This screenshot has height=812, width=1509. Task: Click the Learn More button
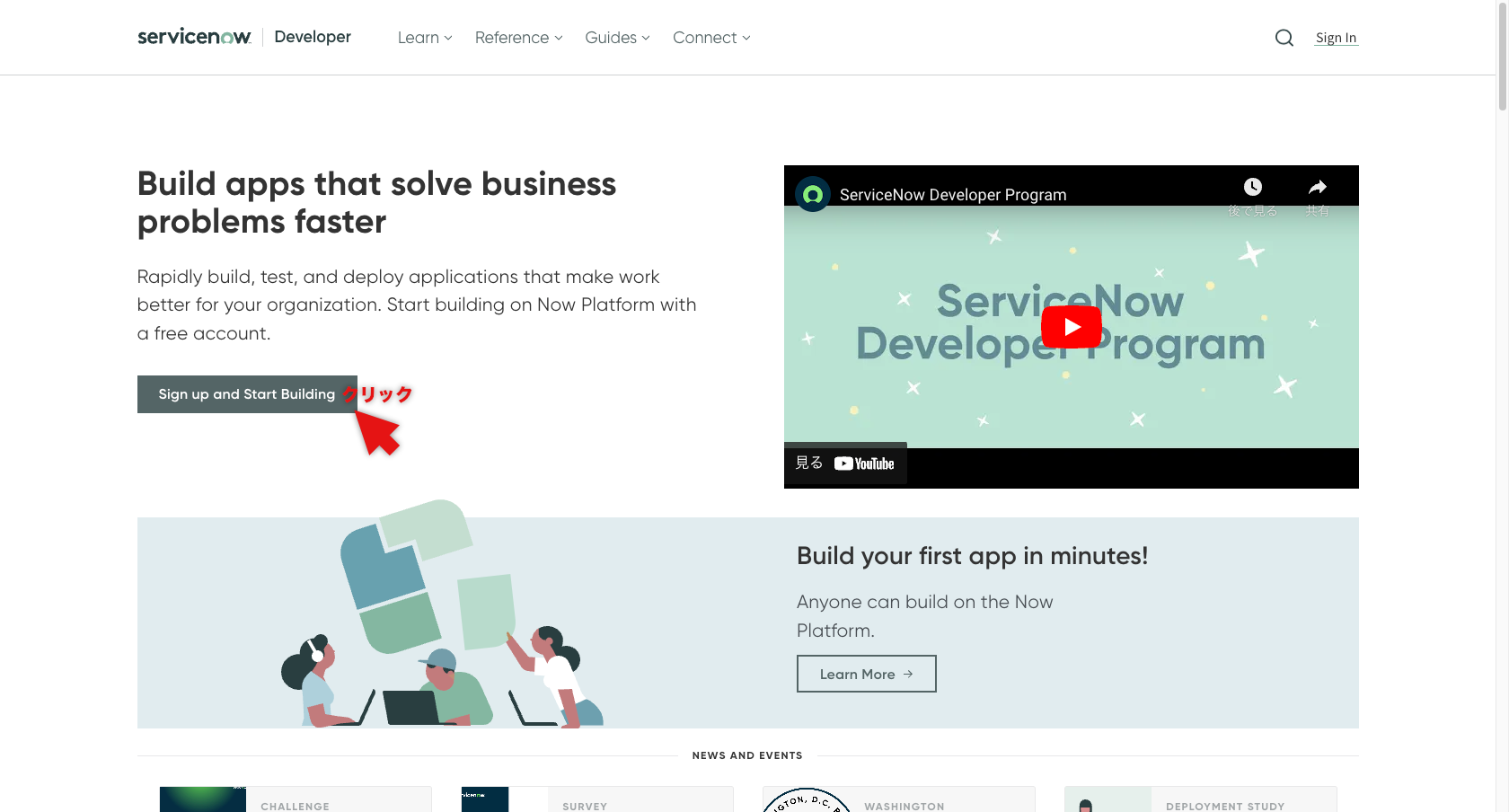[x=865, y=674]
